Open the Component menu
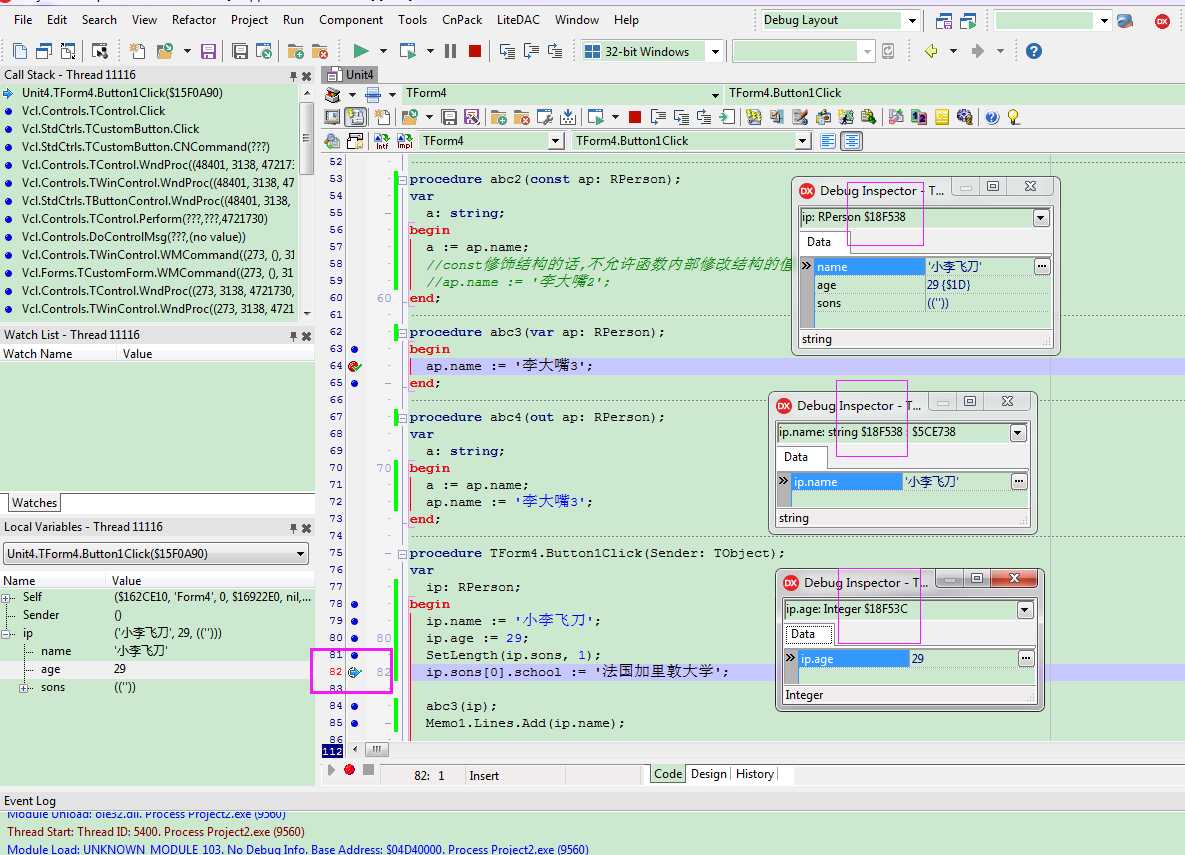The image size is (1185, 855). point(351,20)
